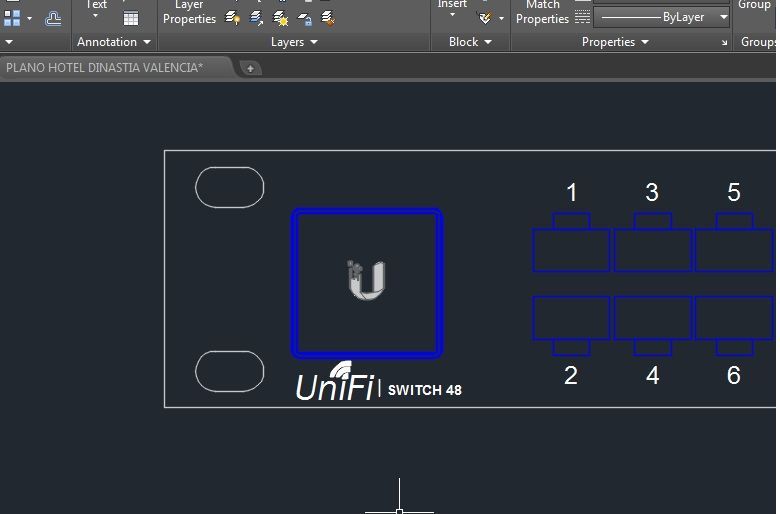The height and width of the screenshot is (514, 780).
Task: Click the array tool icon at far left
Action: (12, 18)
